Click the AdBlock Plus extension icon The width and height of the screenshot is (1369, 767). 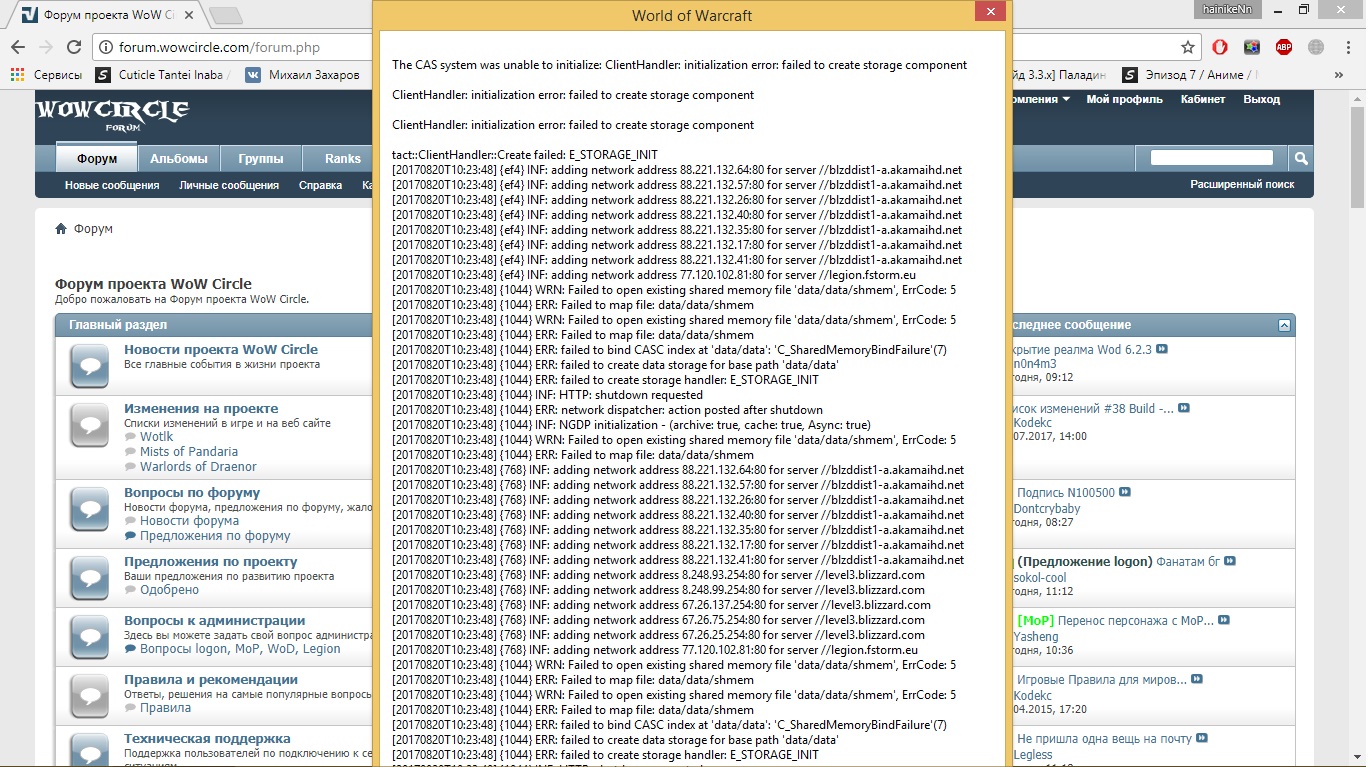coord(1283,47)
